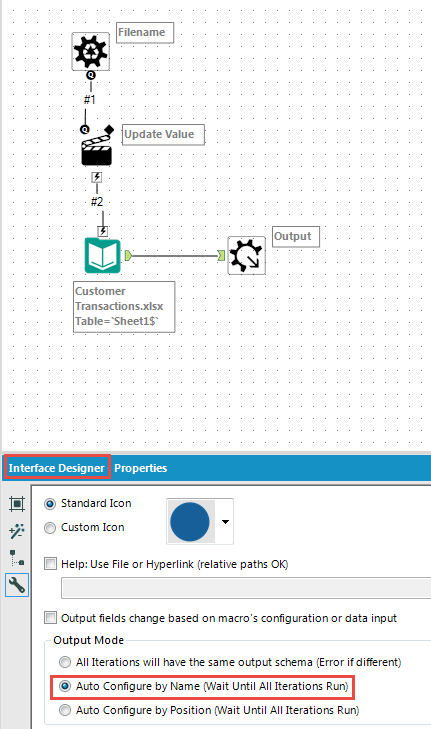Select the Control Parameter gear tool labeled Filename
Image resolution: width=431 pixels, height=729 pixels.
91,51
